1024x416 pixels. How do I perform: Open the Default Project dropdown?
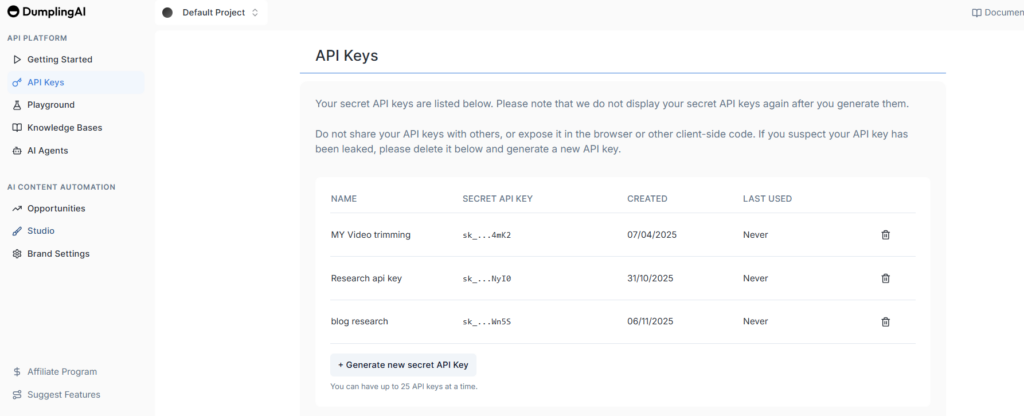pos(211,13)
